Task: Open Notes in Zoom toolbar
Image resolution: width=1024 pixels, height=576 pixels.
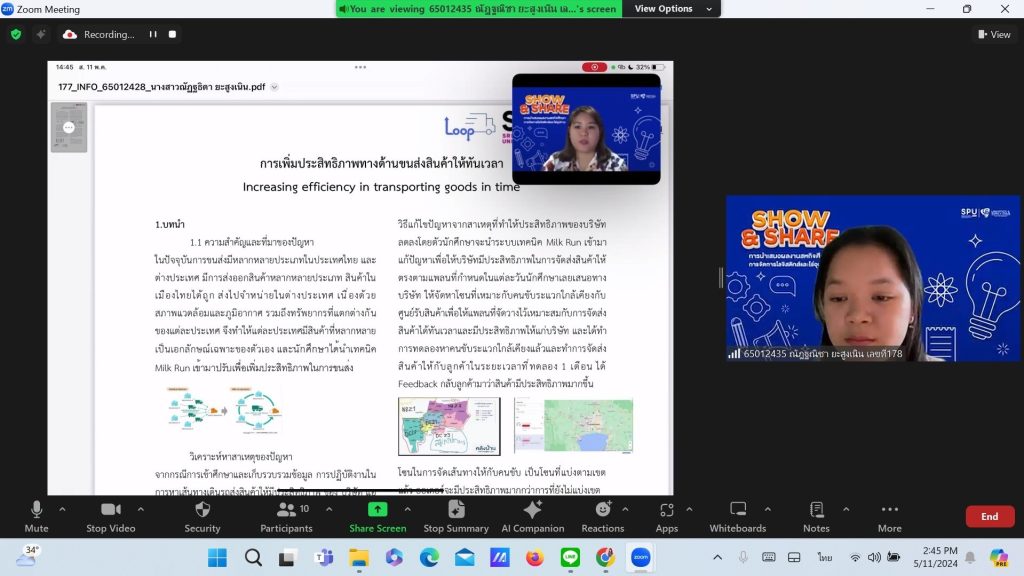Action: 816,516
